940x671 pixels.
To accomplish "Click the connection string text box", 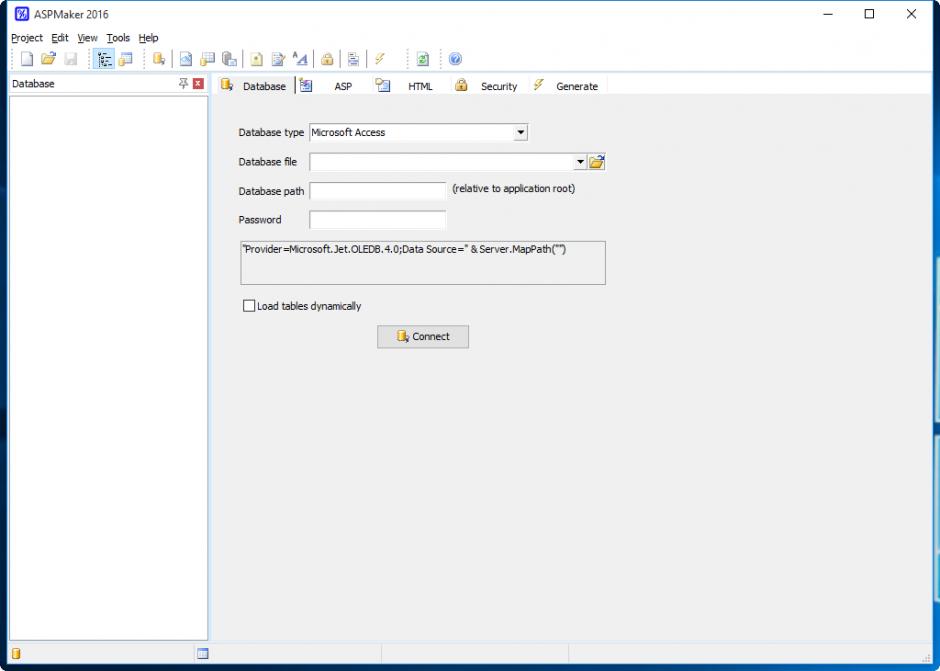I will 423,263.
